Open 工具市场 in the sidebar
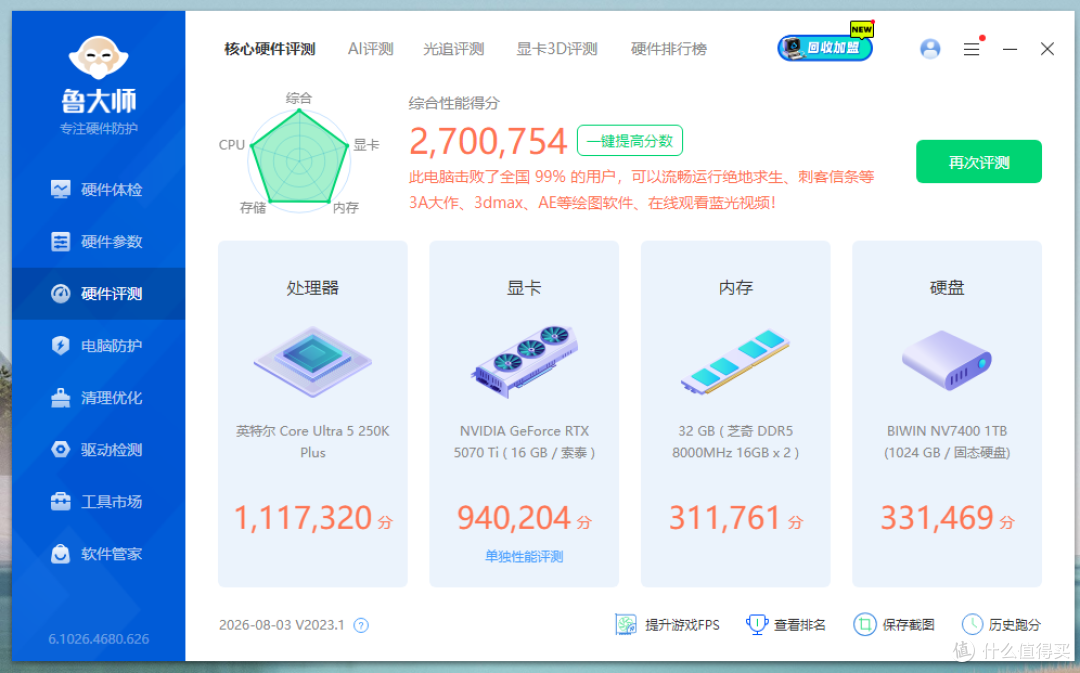This screenshot has height=673, width=1080. [98, 501]
